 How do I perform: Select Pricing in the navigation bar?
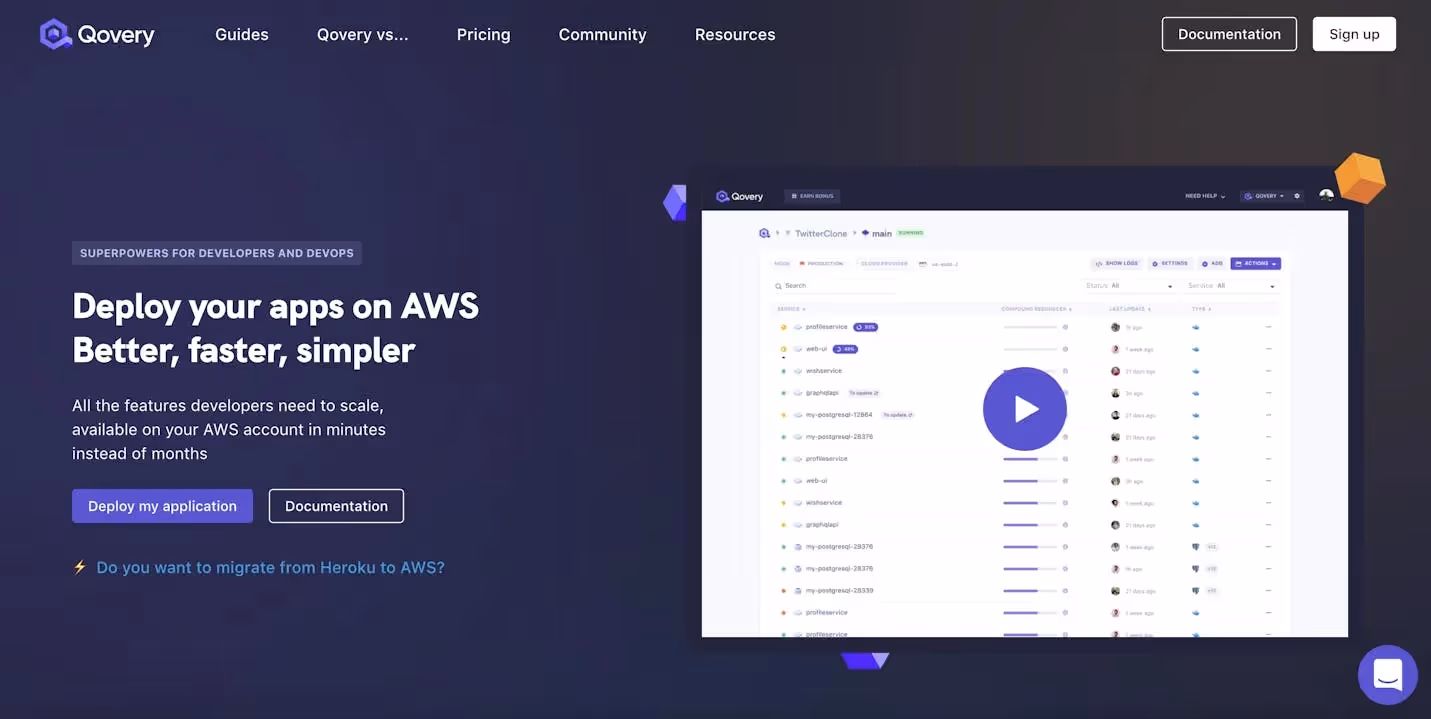pyautogui.click(x=483, y=33)
